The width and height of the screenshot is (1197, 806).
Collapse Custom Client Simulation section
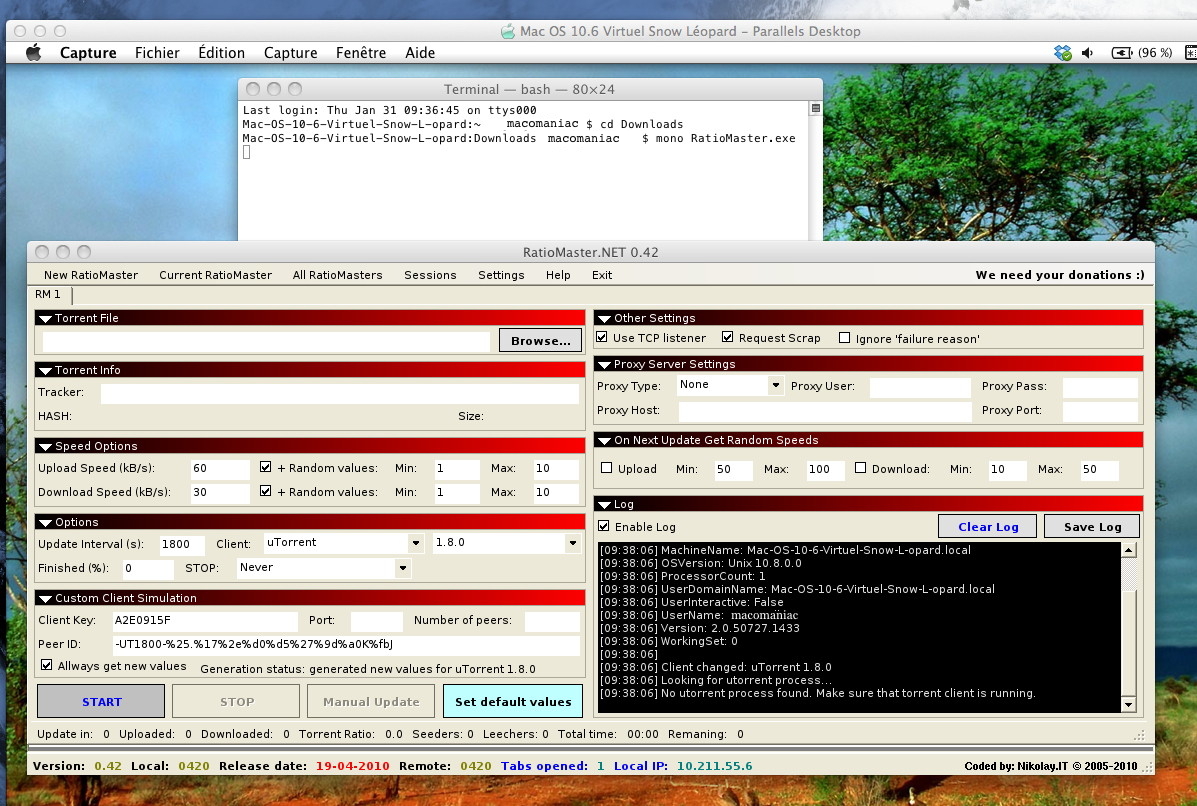[45, 598]
